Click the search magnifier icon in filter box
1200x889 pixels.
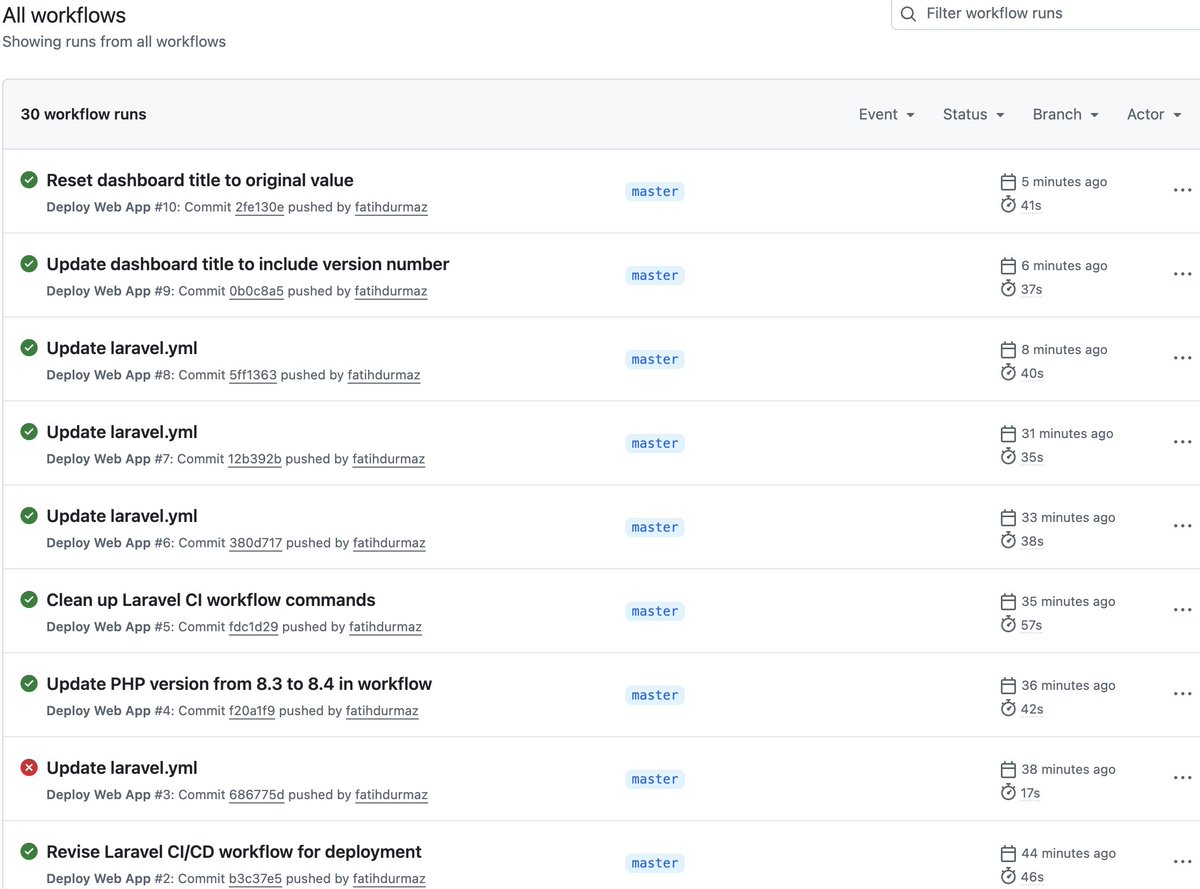(908, 14)
